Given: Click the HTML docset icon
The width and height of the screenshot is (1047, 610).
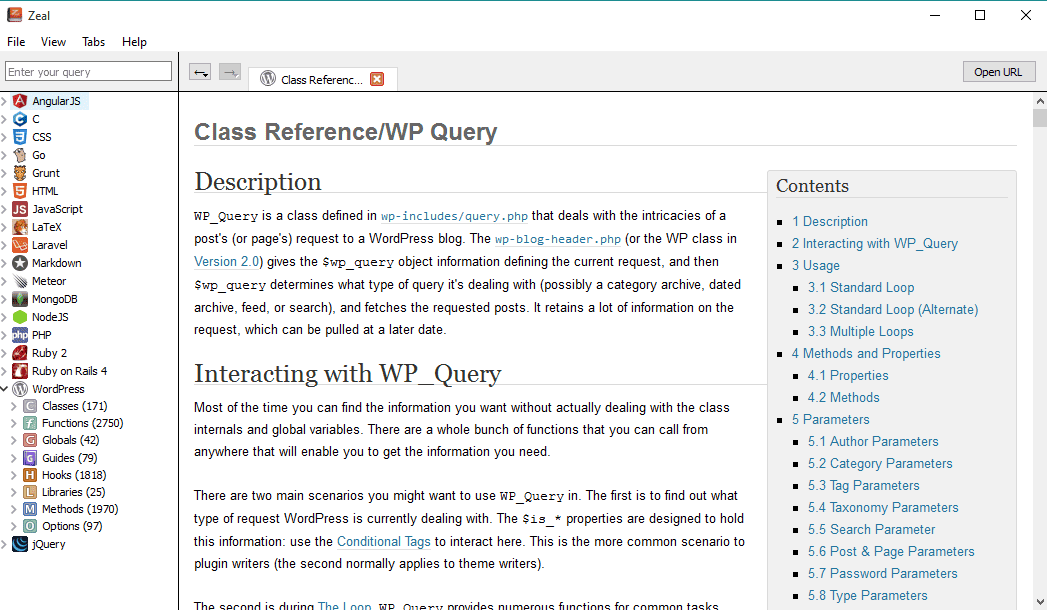Looking at the screenshot, I should (20, 191).
